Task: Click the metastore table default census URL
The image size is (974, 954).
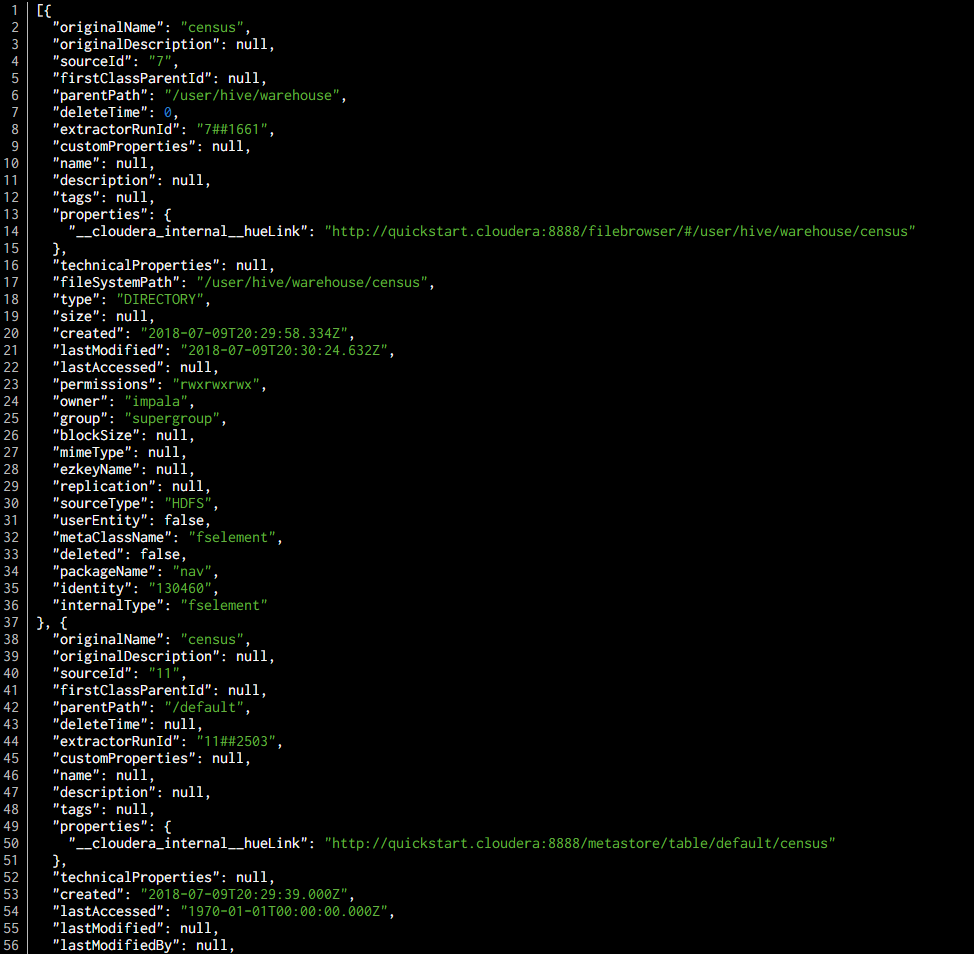Action: (x=580, y=843)
